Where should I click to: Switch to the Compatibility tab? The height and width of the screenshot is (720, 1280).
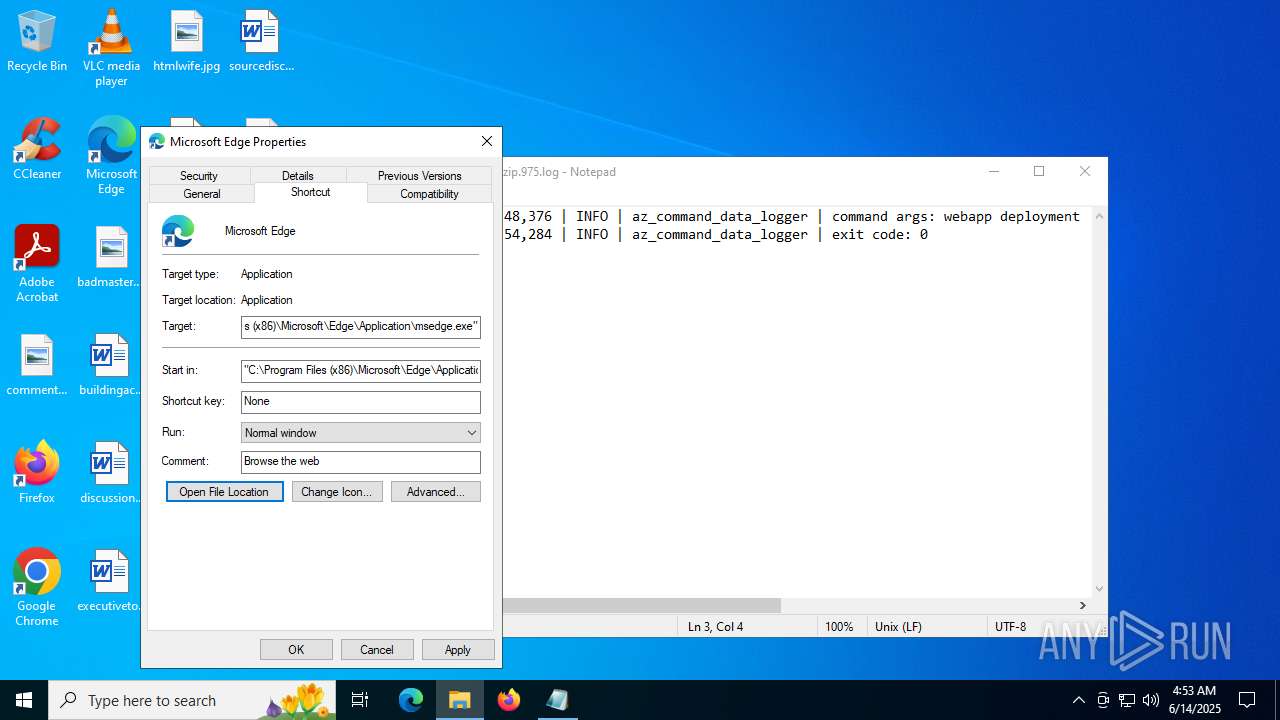(430, 194)
